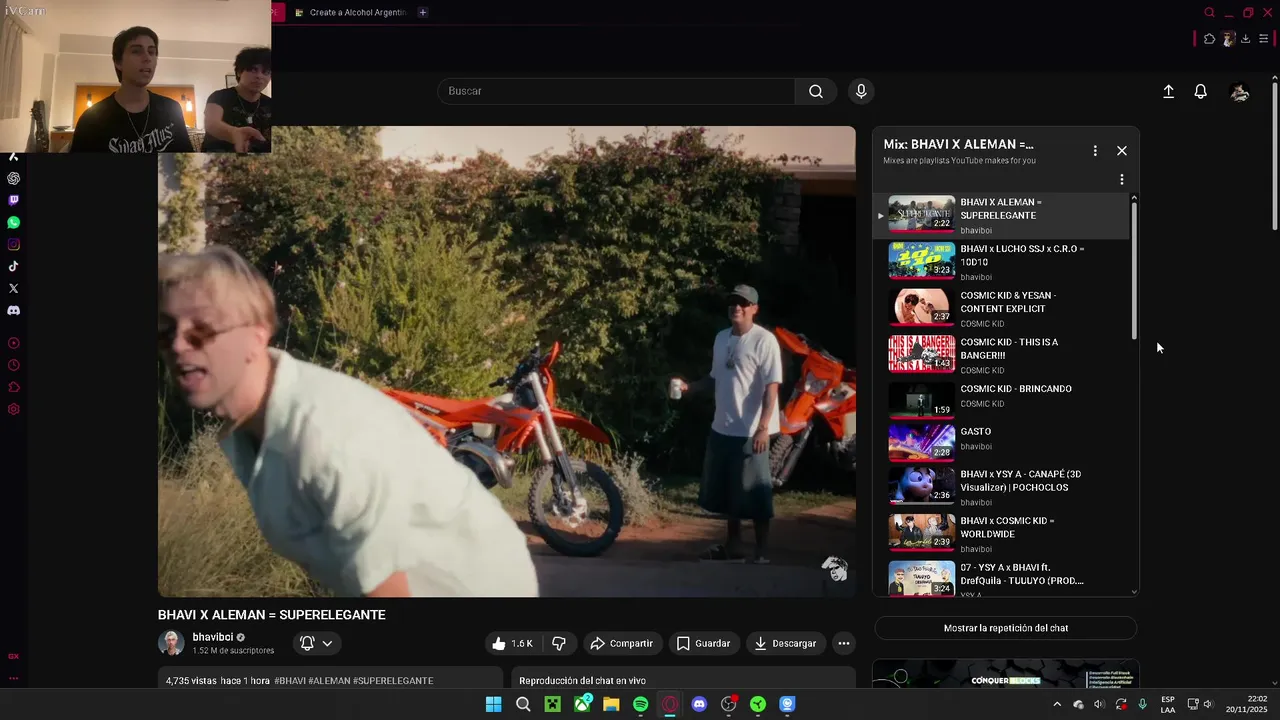Screen dimensions: 1280x720
Task: Select the current BHAVI X ALEMAN = SUPERELEGANTE item
Action: click(1002, 215)
